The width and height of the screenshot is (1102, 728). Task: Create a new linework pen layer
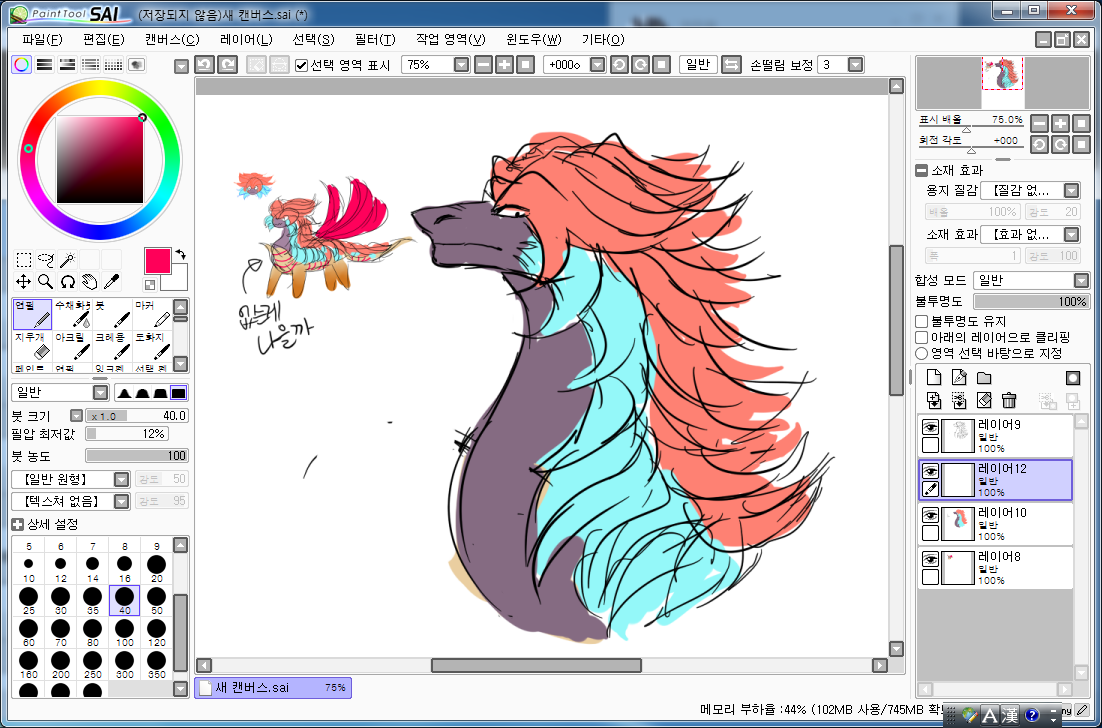pos(959,377)
